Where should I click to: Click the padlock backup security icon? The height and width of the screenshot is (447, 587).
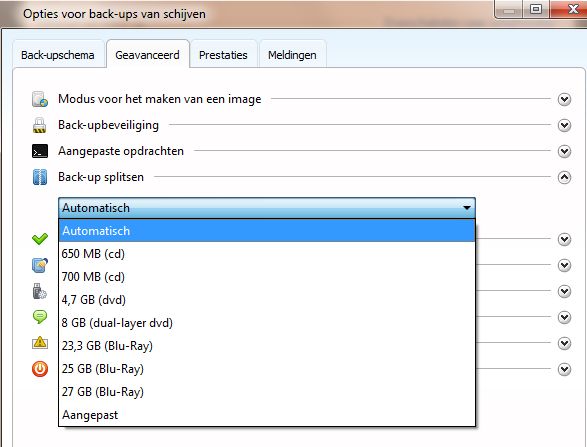click(x=39, y=125)
